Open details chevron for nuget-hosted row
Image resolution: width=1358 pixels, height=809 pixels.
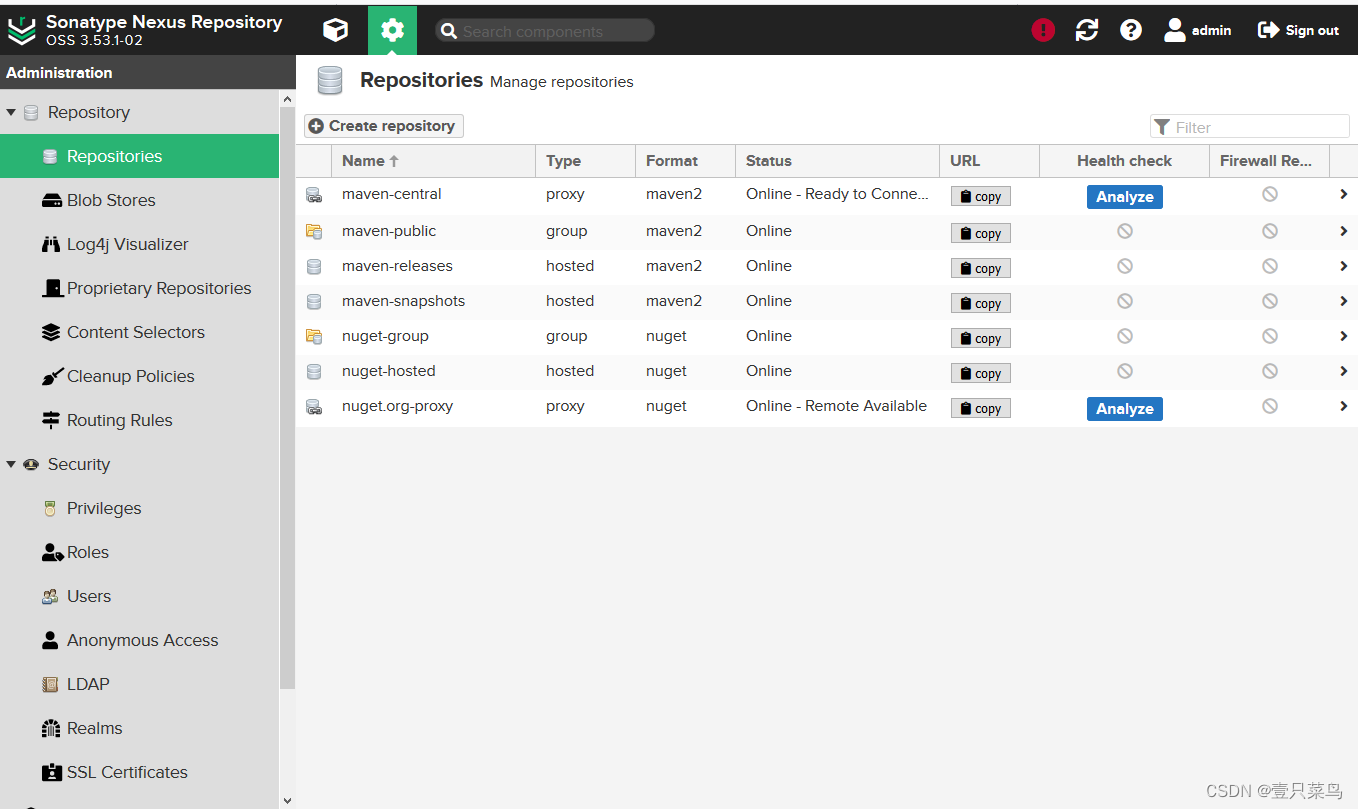(x=1344, y=371)
